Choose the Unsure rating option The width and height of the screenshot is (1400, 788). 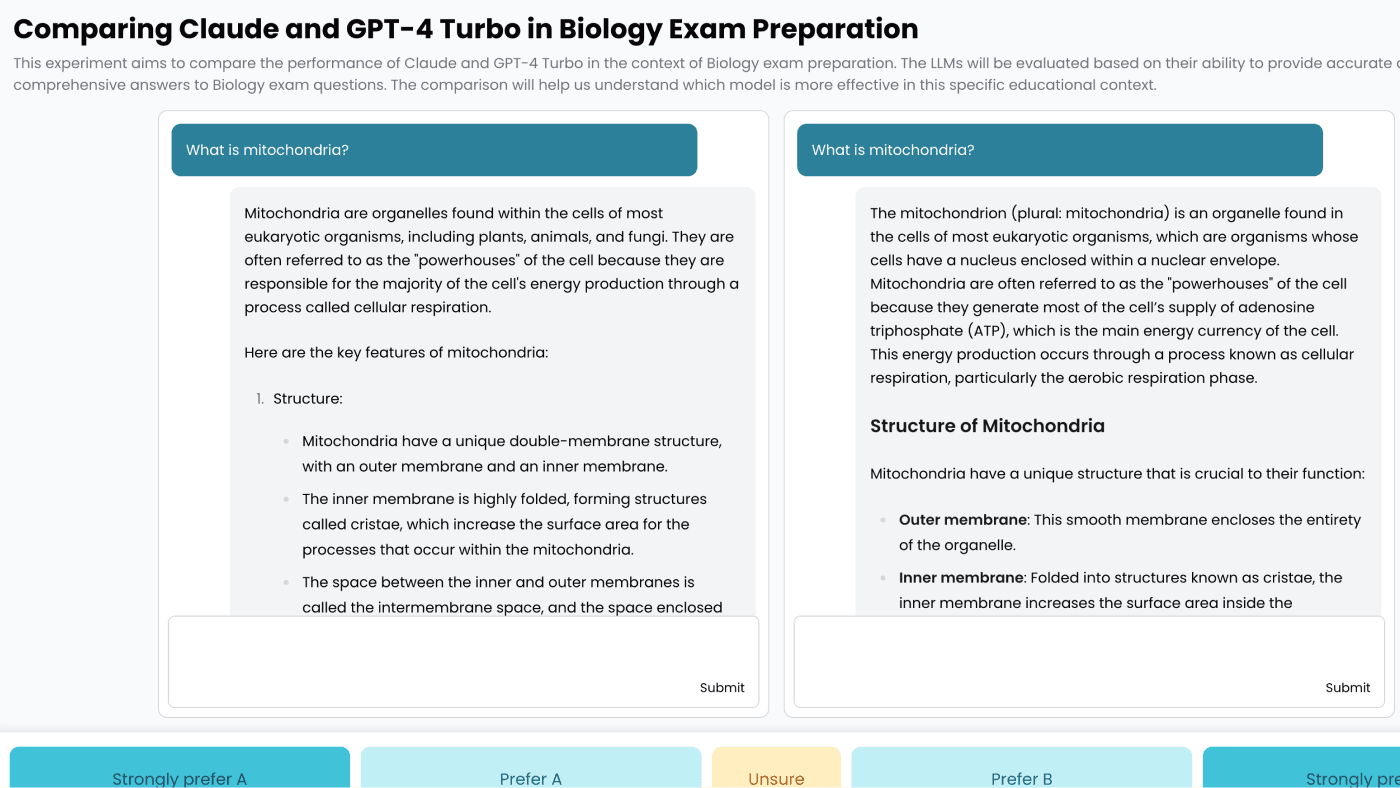click(776, 772)
